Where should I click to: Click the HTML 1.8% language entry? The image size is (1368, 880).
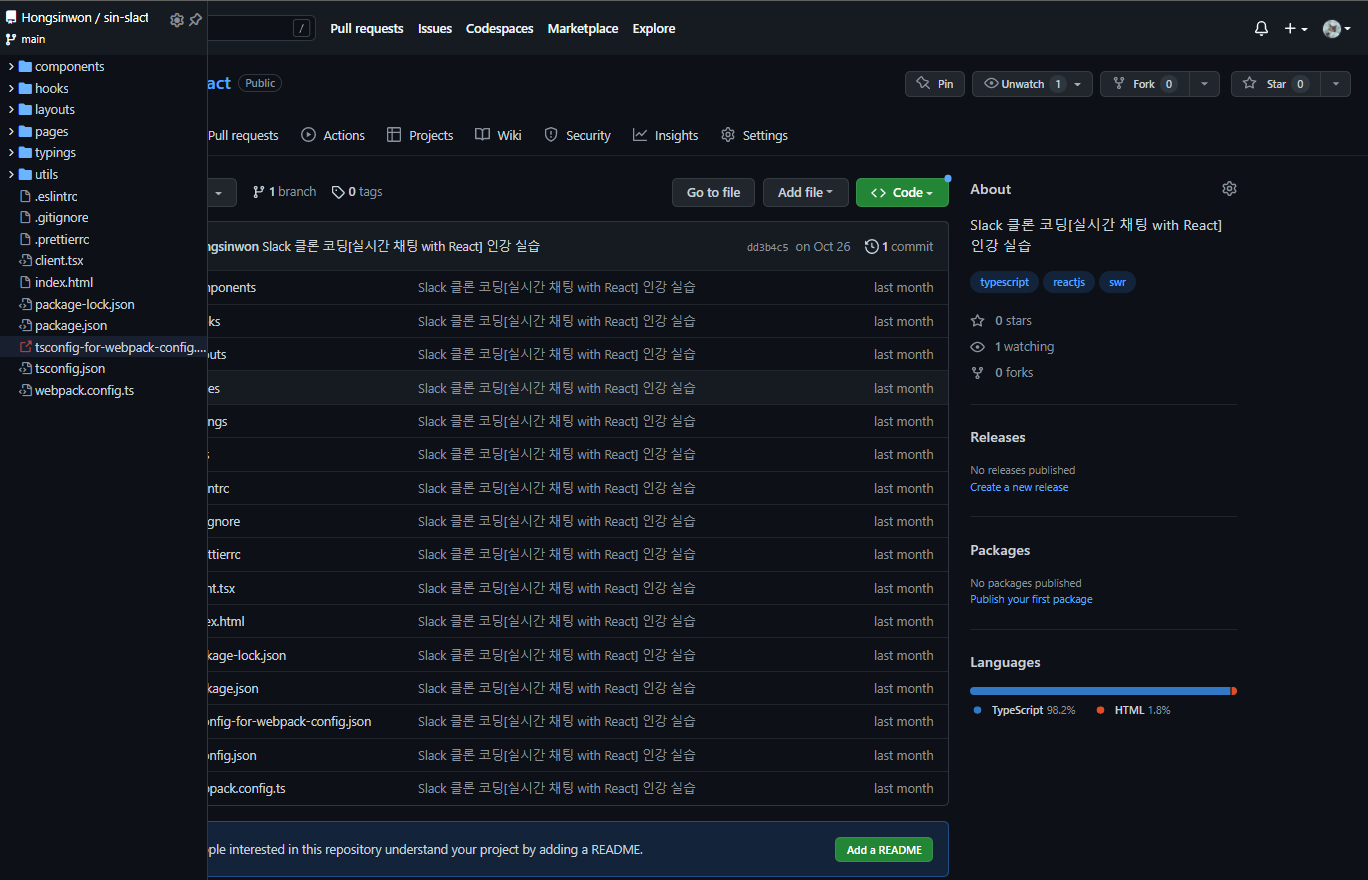pyautogui.click(x=1133, y=710)
